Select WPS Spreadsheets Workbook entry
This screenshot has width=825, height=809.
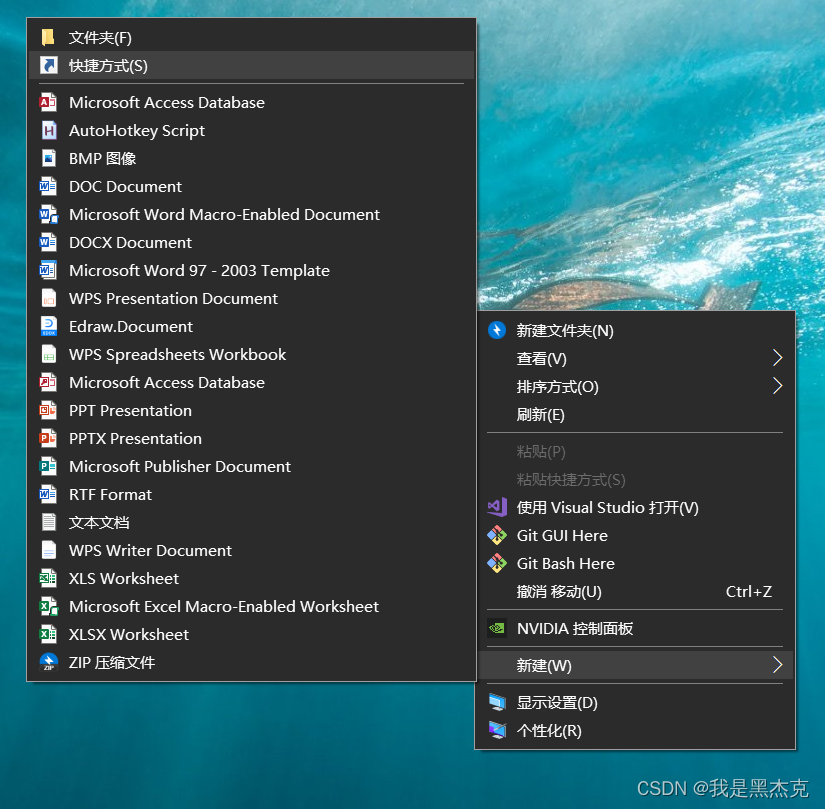(x=251, y=354)
